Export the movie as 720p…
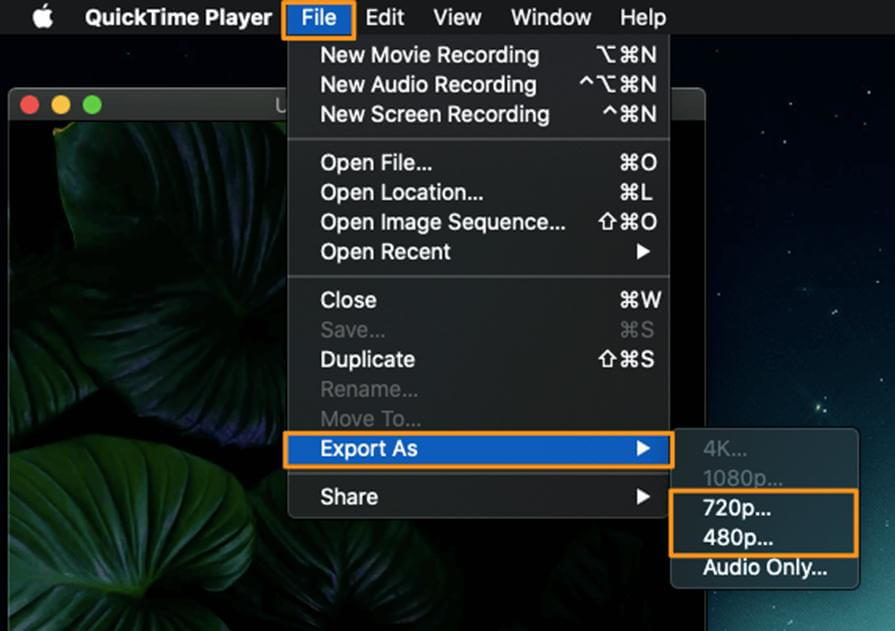Viewport: 895px width, 631px height. coord(764,508)
